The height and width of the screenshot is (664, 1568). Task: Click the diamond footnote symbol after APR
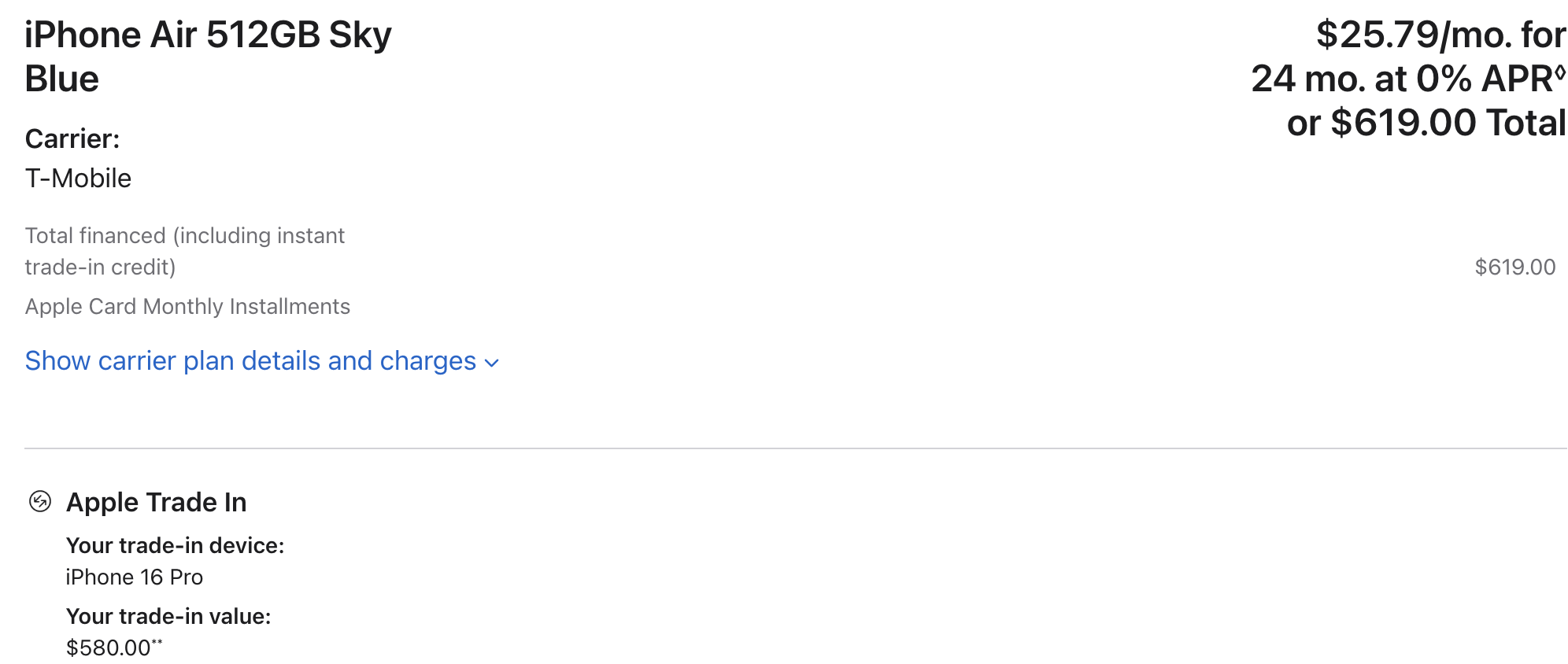click(1560, 72)
